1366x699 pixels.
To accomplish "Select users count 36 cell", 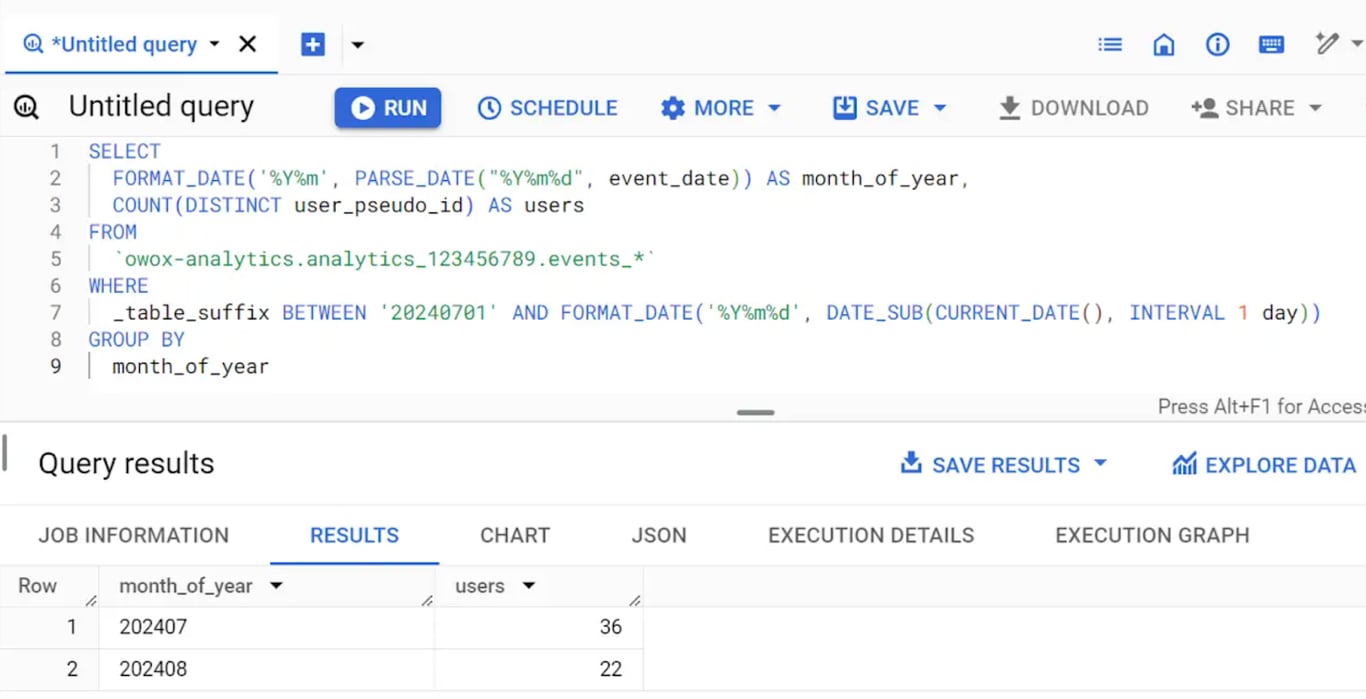I will [x=610, y=627].
